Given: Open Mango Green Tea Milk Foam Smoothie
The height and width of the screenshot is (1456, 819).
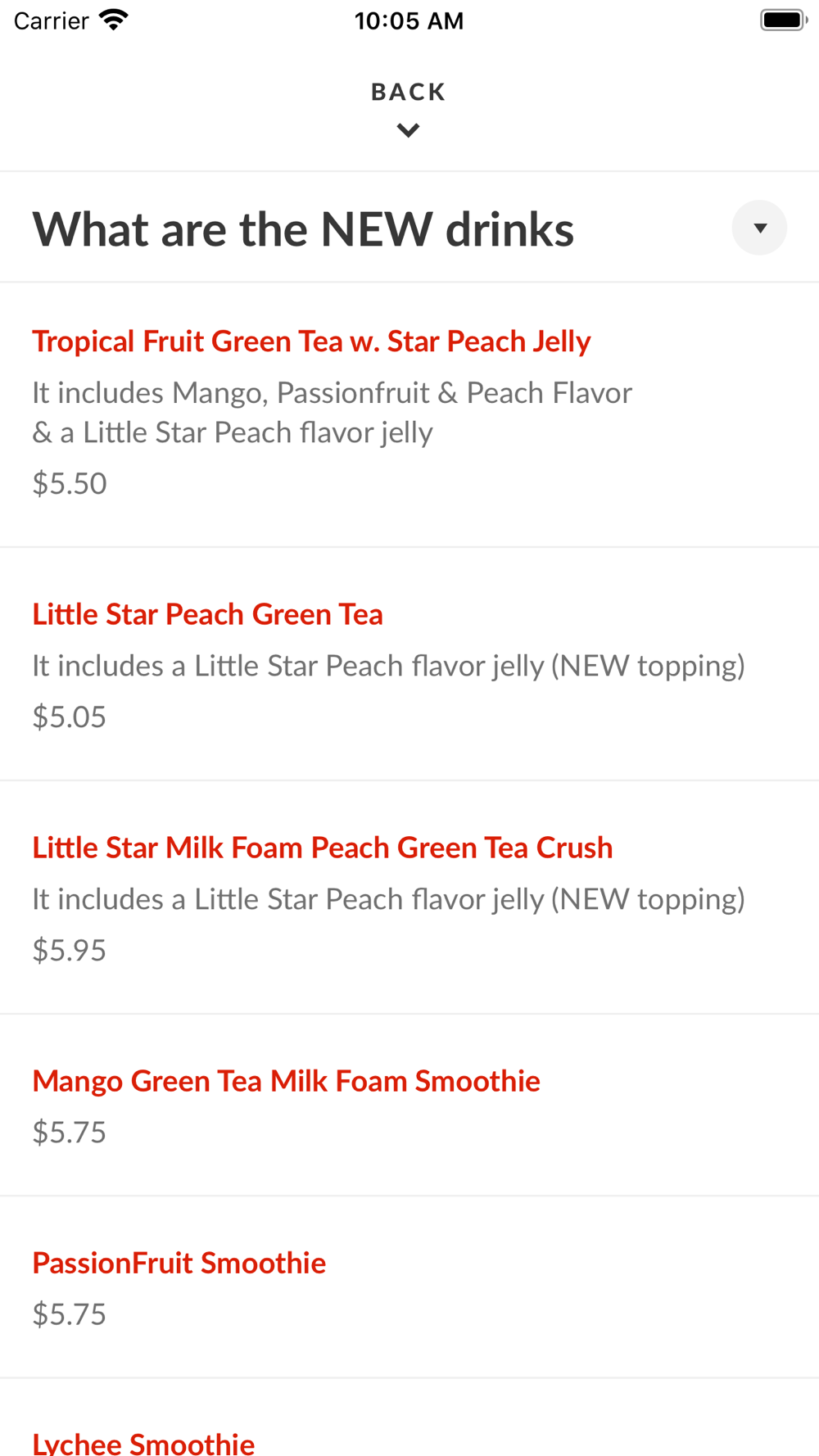Looking at the screenshot, I should pyautogui.click(x=286, y=1081).
